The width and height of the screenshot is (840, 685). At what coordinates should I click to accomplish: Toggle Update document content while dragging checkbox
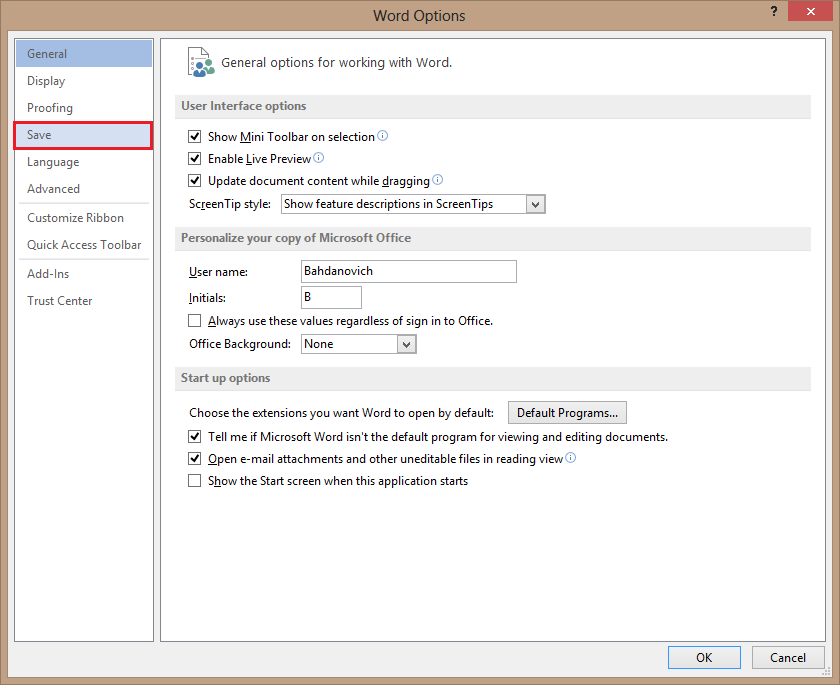pos(194,180)
